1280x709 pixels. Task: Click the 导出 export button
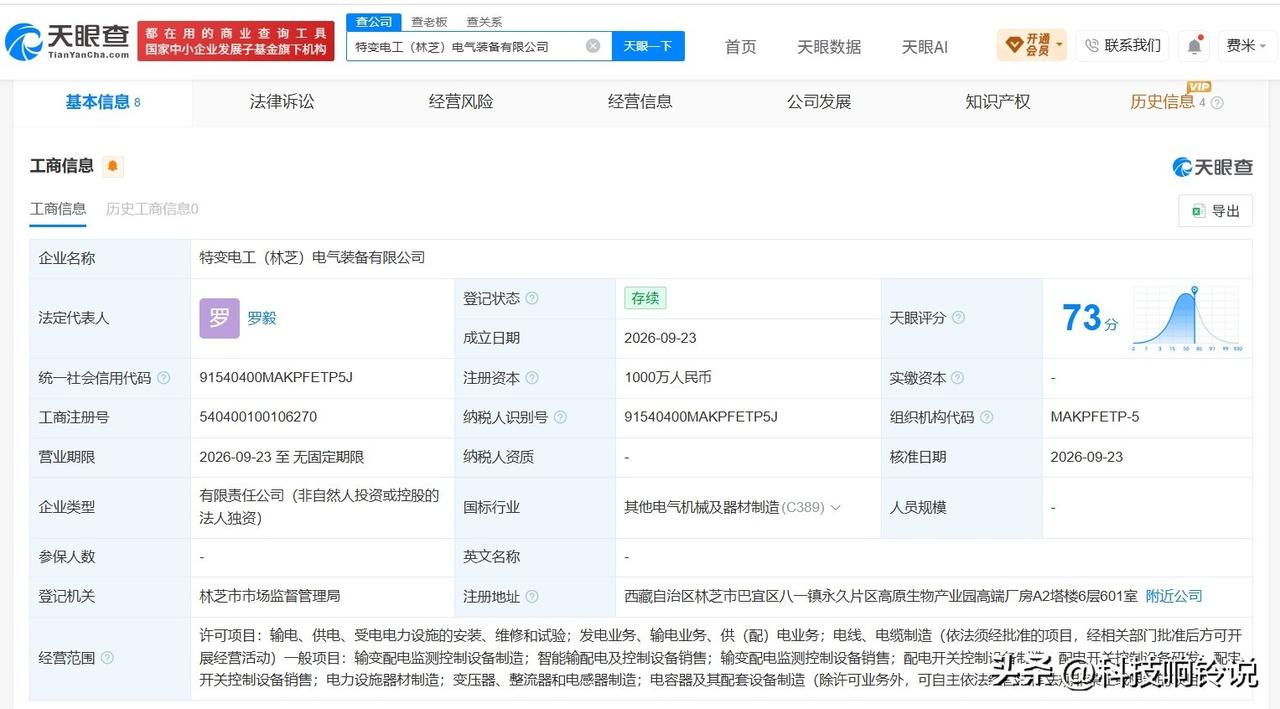pyautogui.click(x=1215, y=211)
